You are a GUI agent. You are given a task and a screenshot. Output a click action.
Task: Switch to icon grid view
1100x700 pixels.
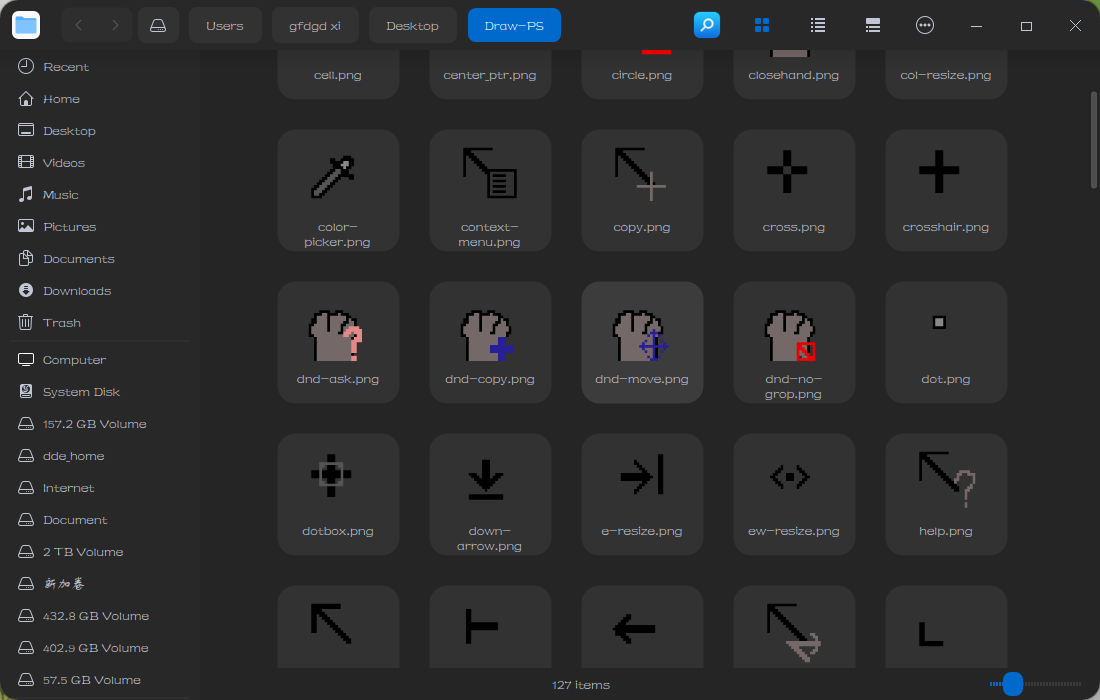(762, 25)
